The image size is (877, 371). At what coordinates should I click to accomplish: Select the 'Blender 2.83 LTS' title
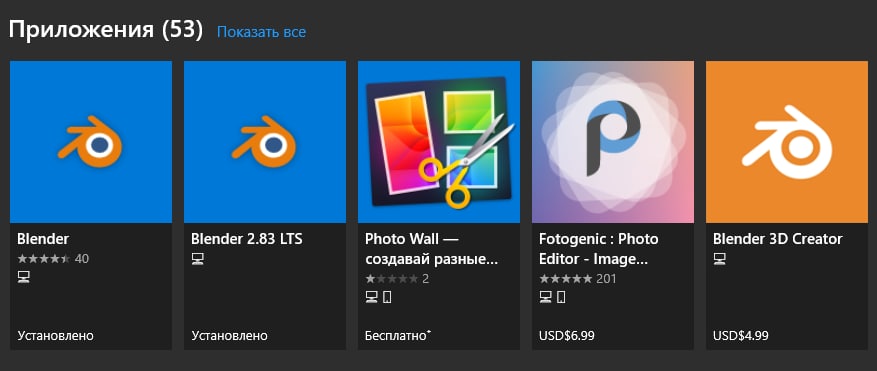[247, 239]
